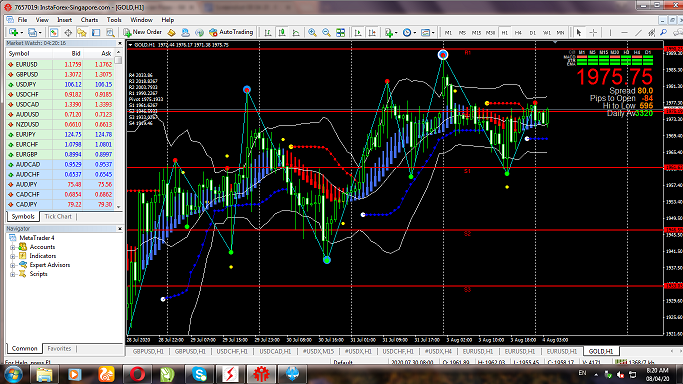This screenshot has width=683, height=384.
Task: Switch chart to bar chart style
Action: (268, 32)
